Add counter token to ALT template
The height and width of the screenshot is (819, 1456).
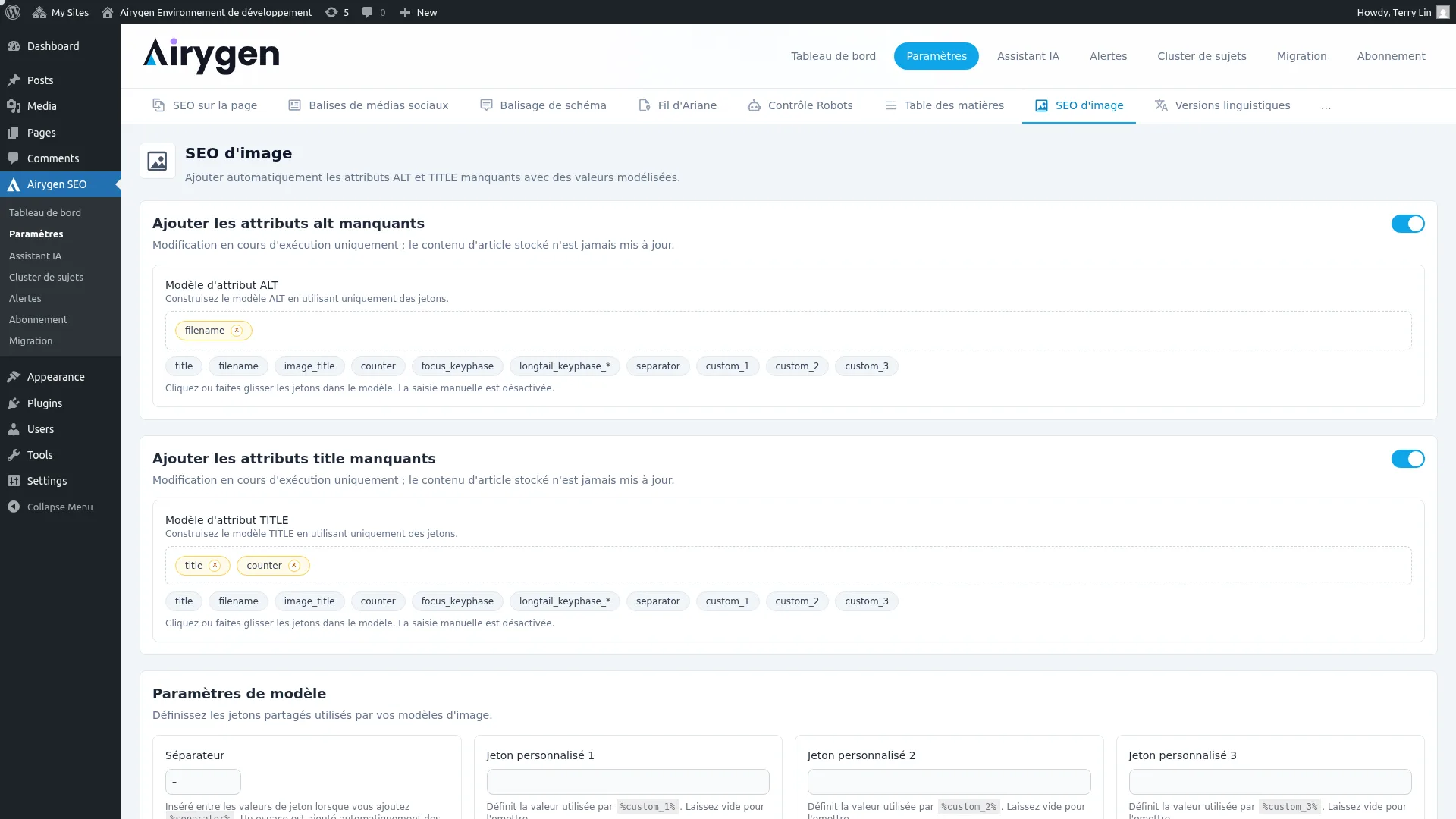pyautogui.click(x=378, y=366)
